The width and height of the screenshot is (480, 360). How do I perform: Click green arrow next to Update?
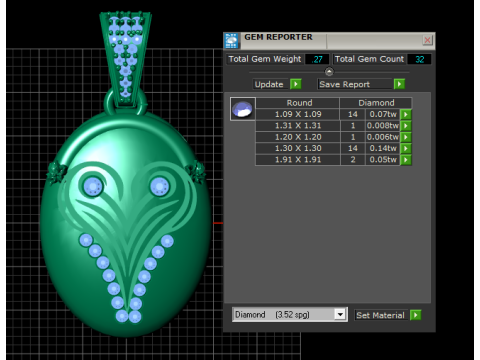coord(296,84)
